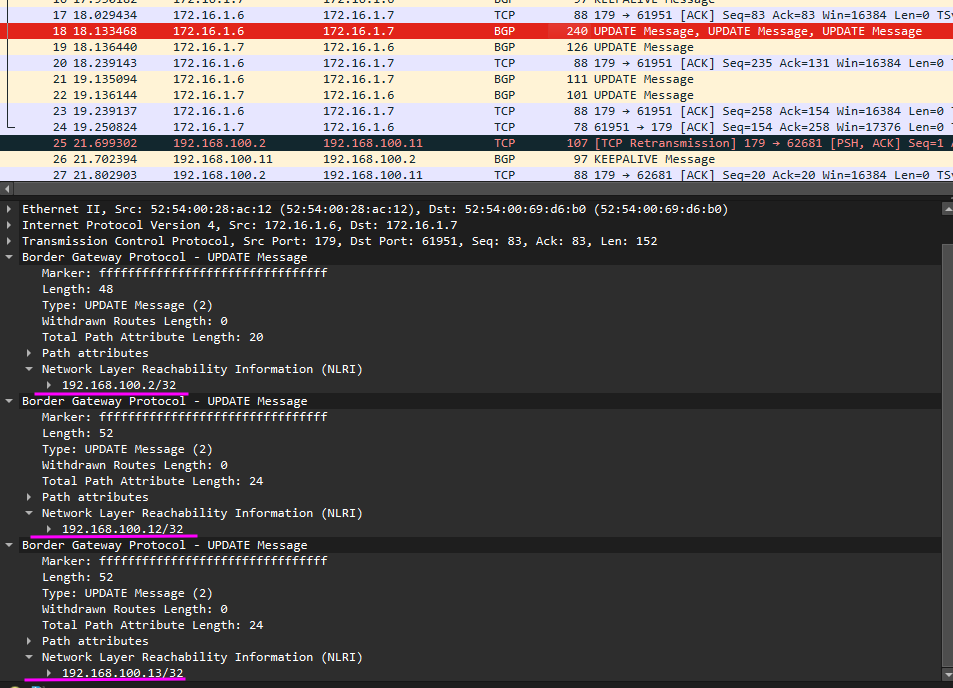This screenshot has height=688, width=953.
Task: Collapse the NLRI section containing 192.168.100.13/32
Action: (x=29, y=657)
